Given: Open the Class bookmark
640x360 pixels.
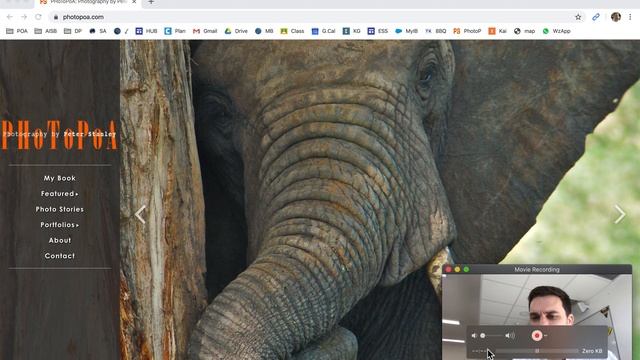Looking at the screenshot, I should coord(292,31).
